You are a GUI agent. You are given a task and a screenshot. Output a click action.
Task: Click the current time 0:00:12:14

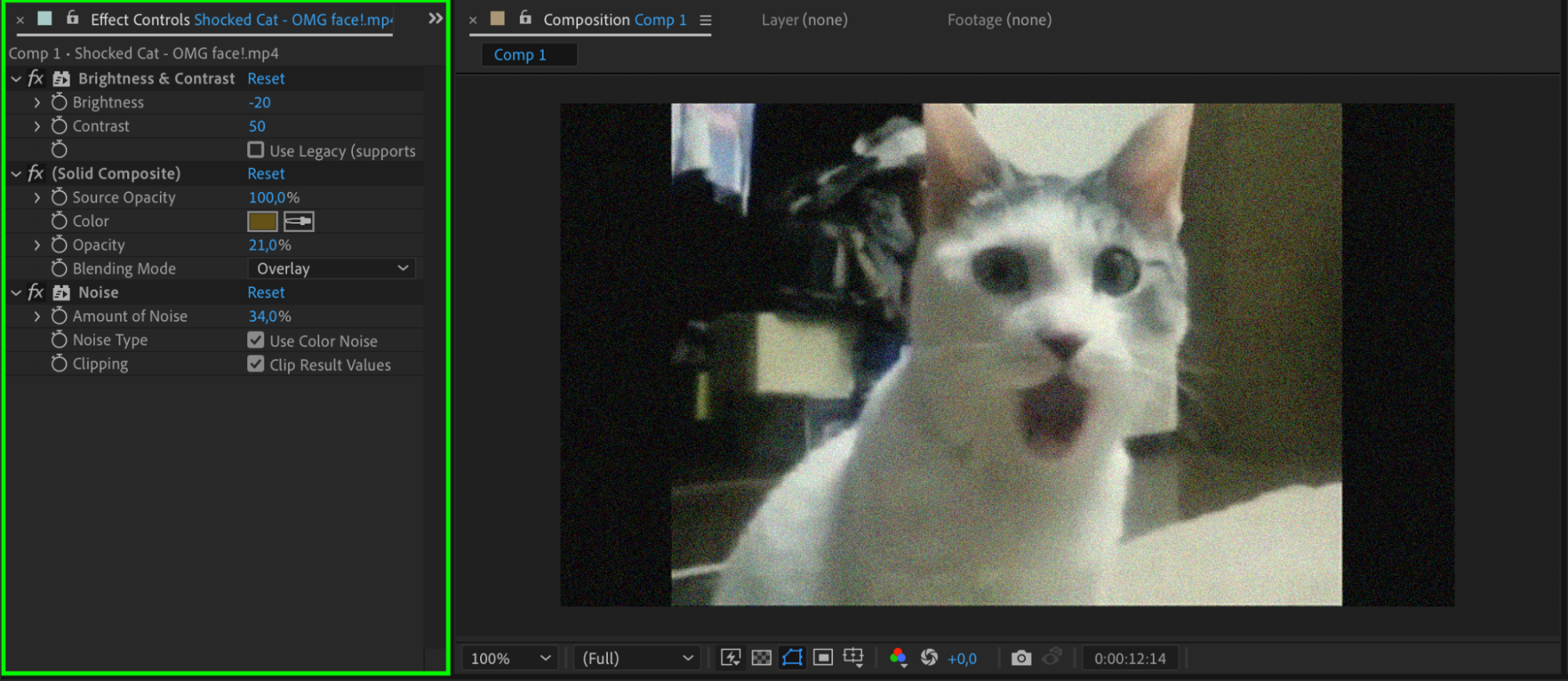pyautogui.click(x=1130, y=658)
